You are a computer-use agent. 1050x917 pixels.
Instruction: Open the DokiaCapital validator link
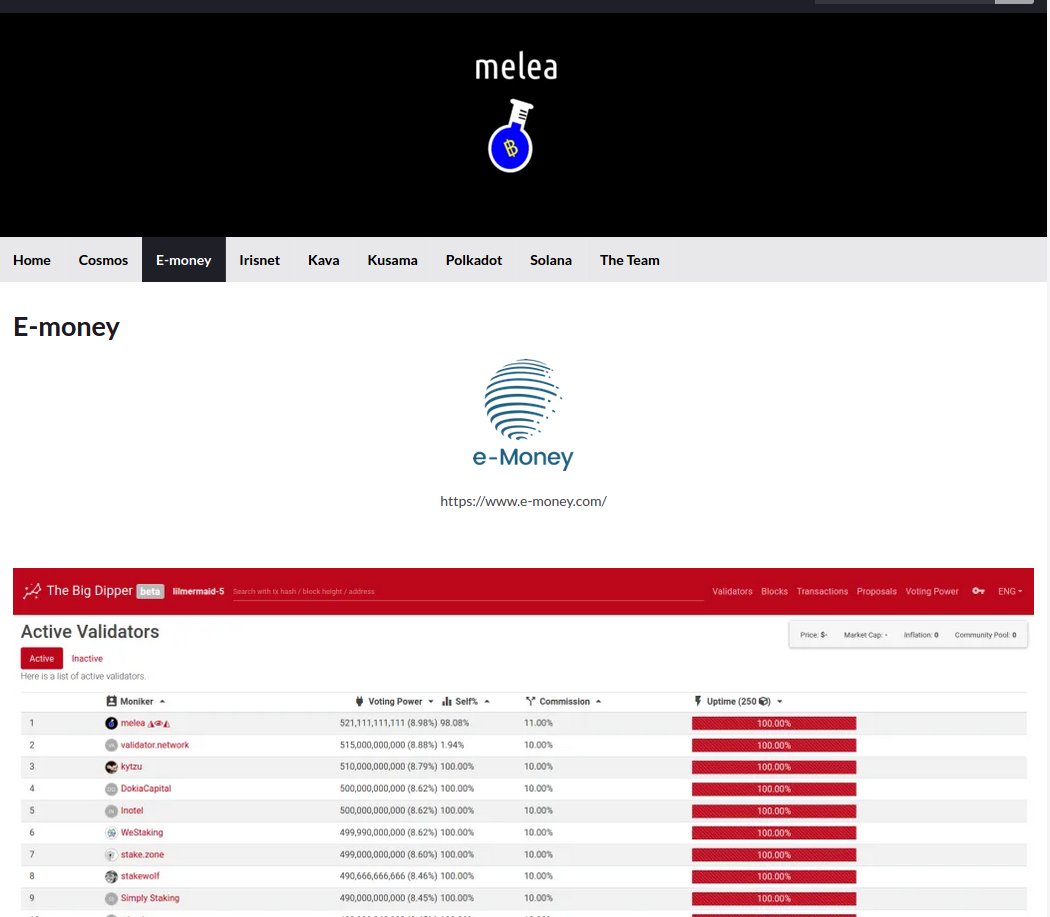click(146, 788)
